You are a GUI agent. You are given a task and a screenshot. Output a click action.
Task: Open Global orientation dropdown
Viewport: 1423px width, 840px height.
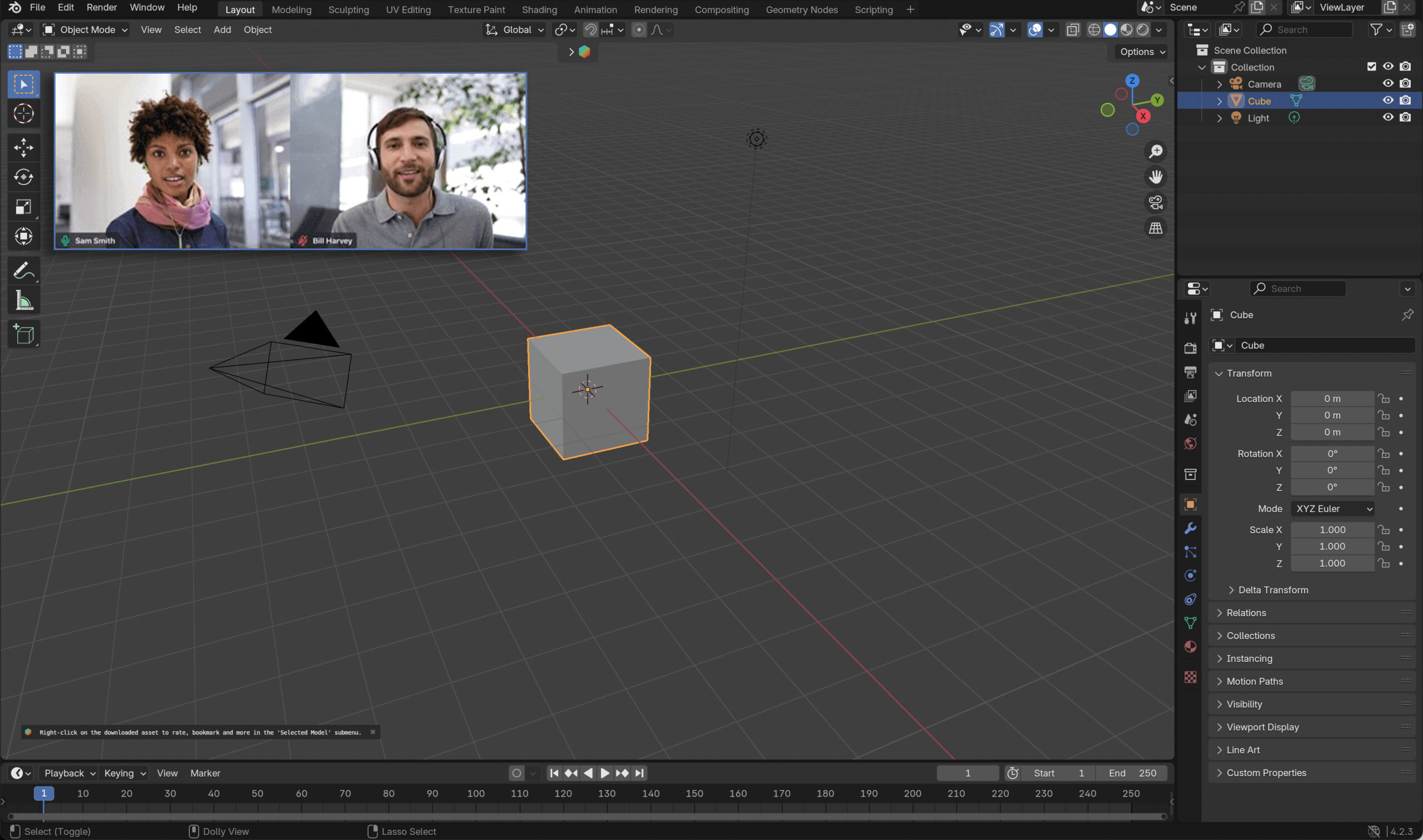point(515,29)
